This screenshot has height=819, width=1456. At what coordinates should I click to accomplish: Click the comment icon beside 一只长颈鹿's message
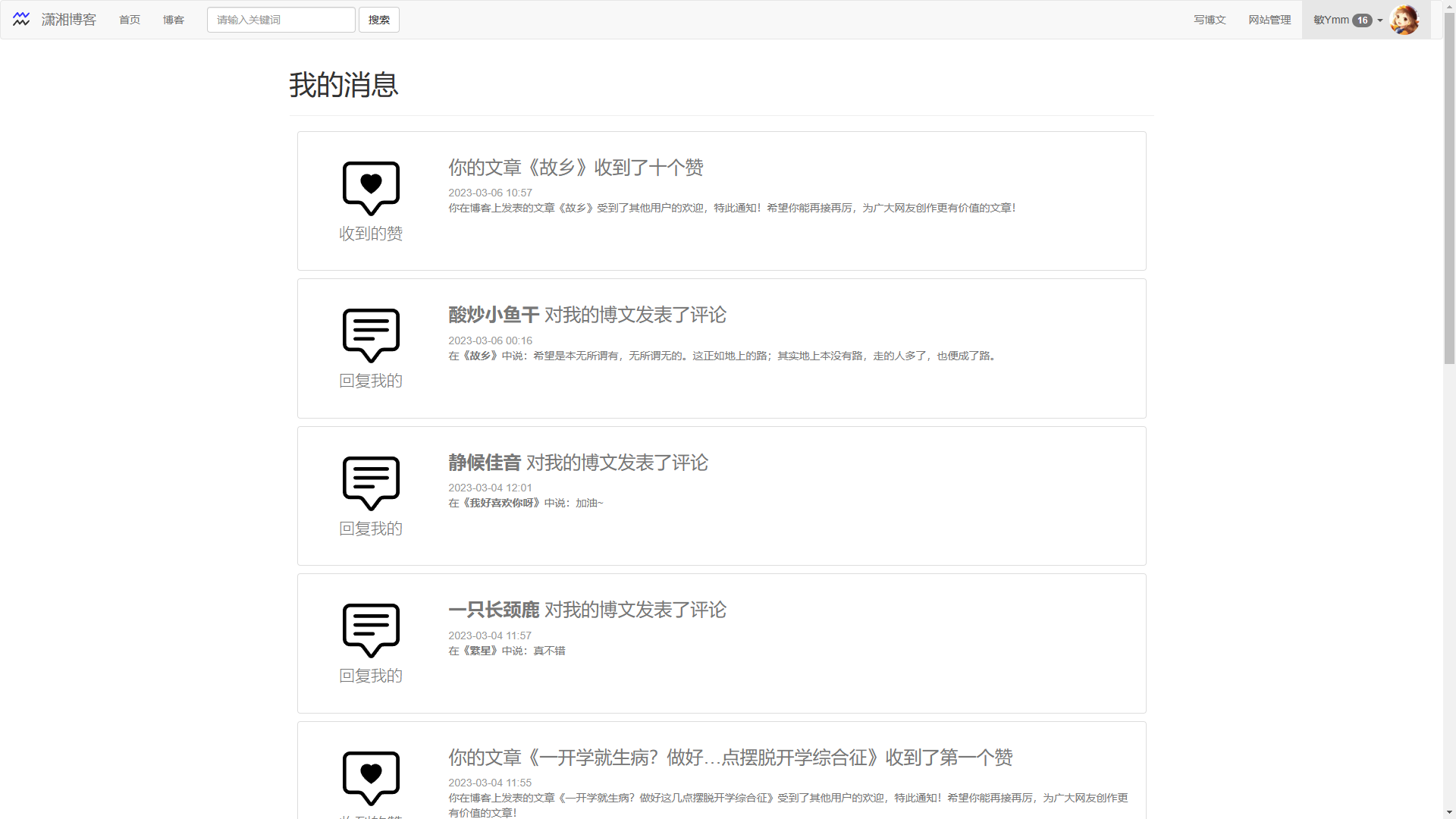coord(371,629)
